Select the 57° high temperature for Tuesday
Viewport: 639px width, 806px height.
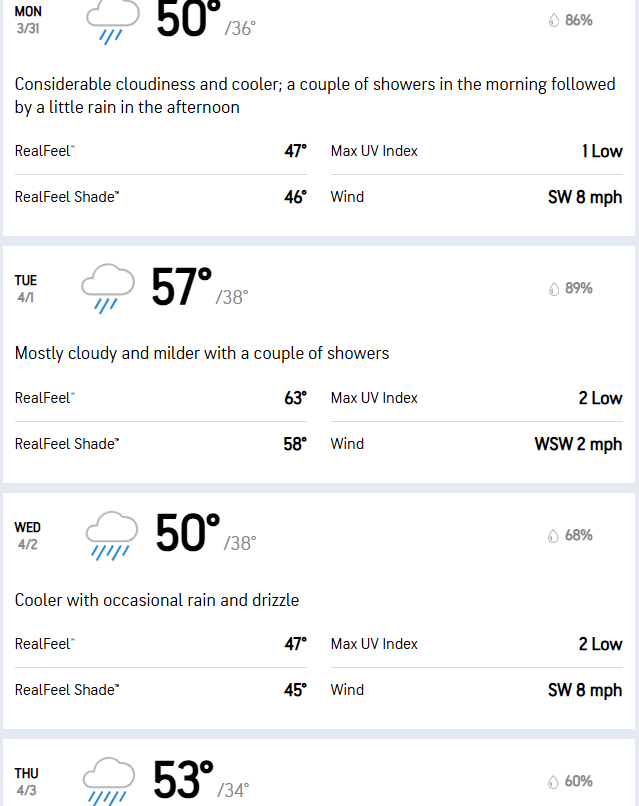coord(181,287)
